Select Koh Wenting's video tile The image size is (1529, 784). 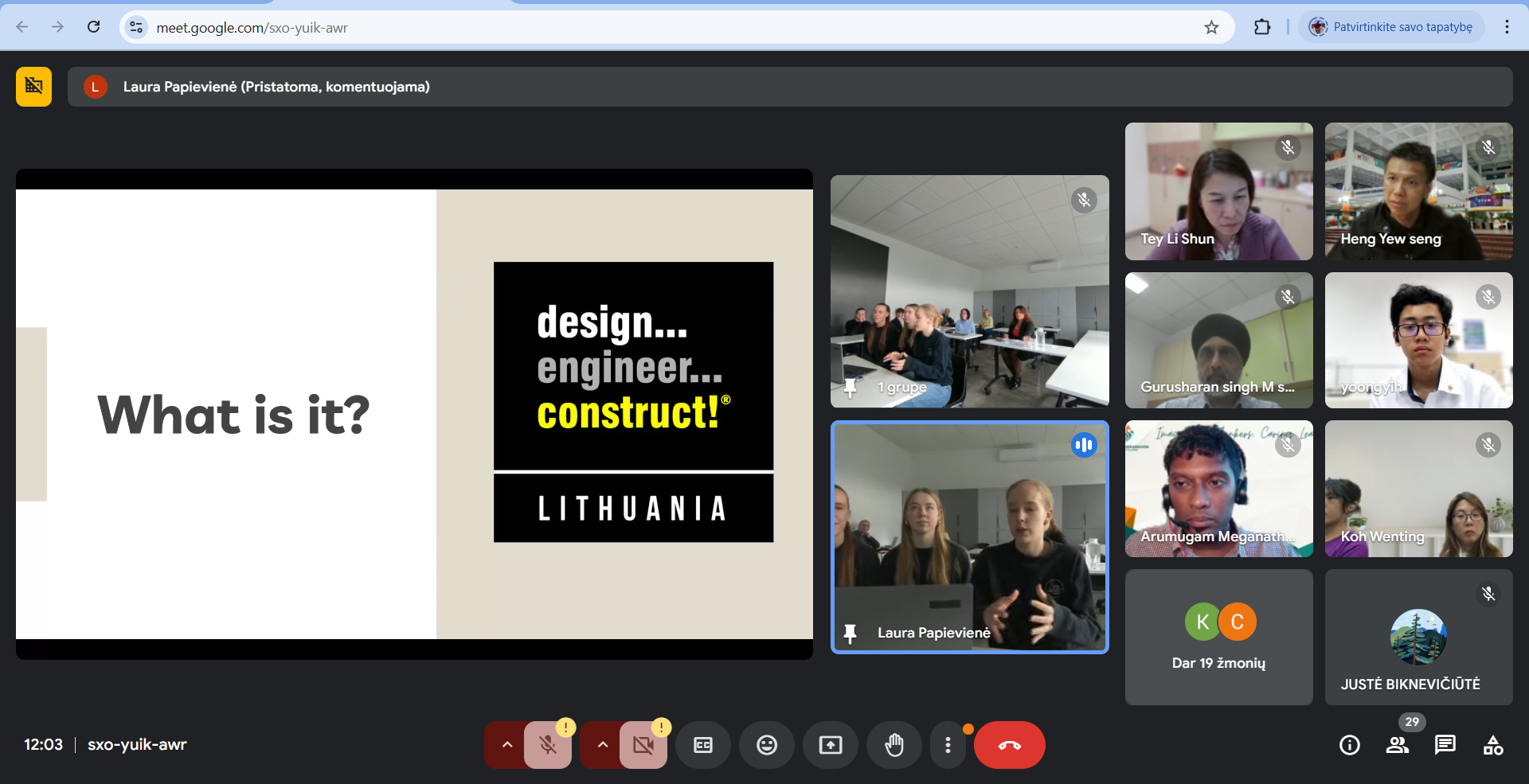tap(1418, 489)
